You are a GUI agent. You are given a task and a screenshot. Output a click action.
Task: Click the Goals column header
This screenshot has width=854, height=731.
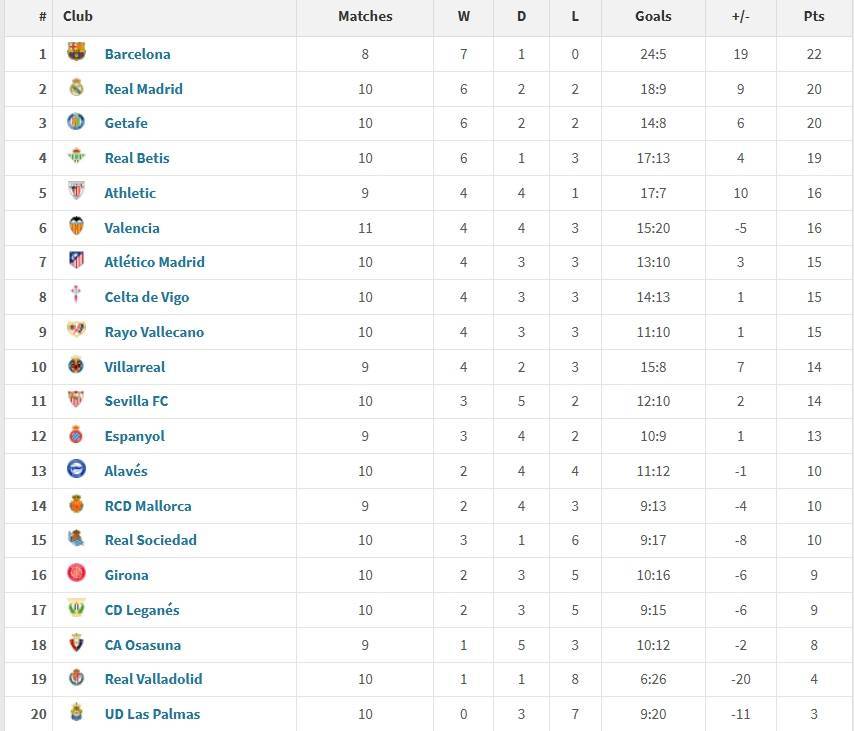(653, 16)
